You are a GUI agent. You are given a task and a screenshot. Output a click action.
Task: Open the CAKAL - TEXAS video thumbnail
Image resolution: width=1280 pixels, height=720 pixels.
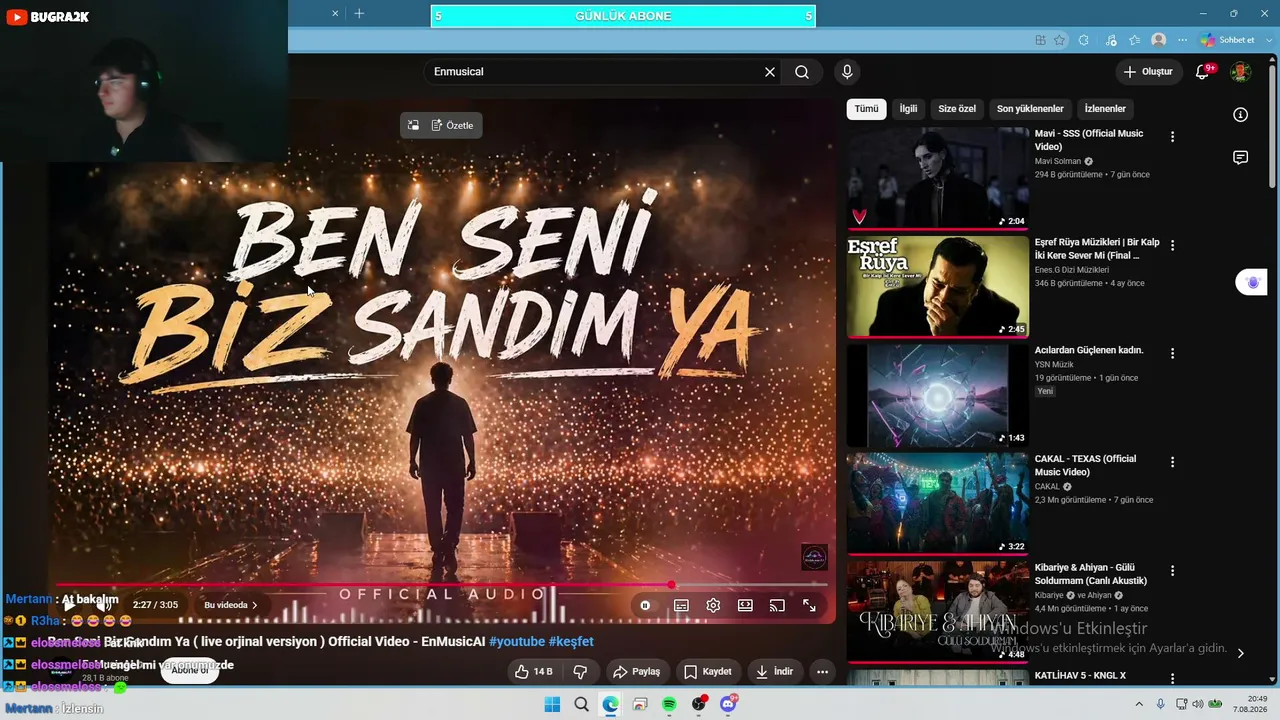(938, 504)
